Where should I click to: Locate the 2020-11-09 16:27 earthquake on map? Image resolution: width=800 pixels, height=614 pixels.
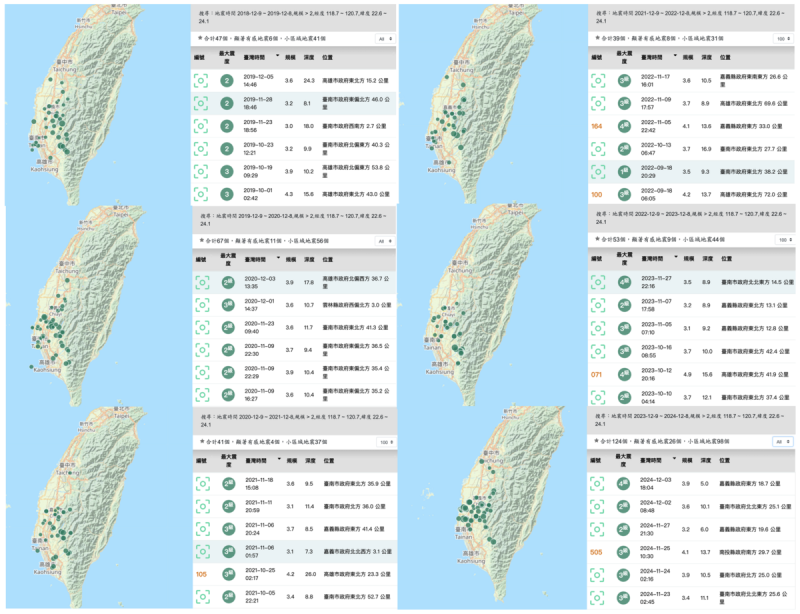point(202,395)
